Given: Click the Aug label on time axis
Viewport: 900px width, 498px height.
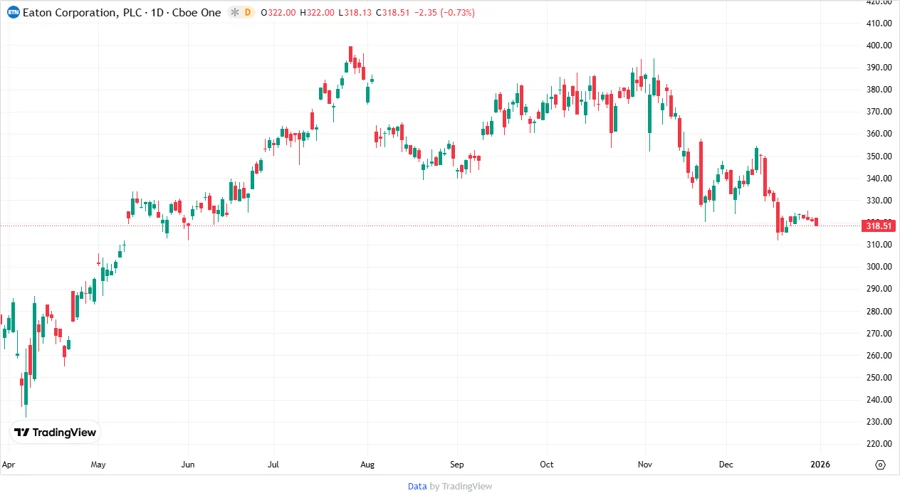Looking at the screenshot, I should coord(367,465).
